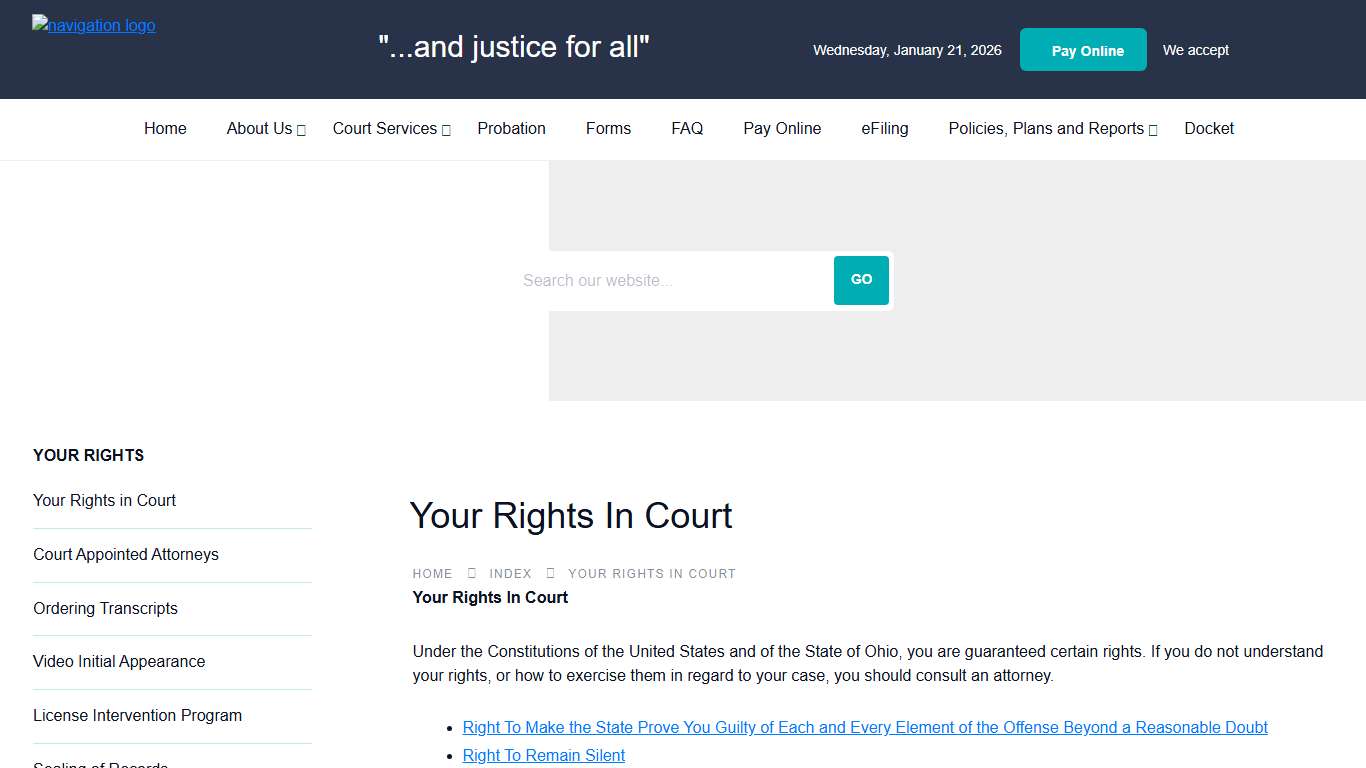Click the License Intervention Program link
Viewport: 1366px width, 768px height.
pos(137,715)
